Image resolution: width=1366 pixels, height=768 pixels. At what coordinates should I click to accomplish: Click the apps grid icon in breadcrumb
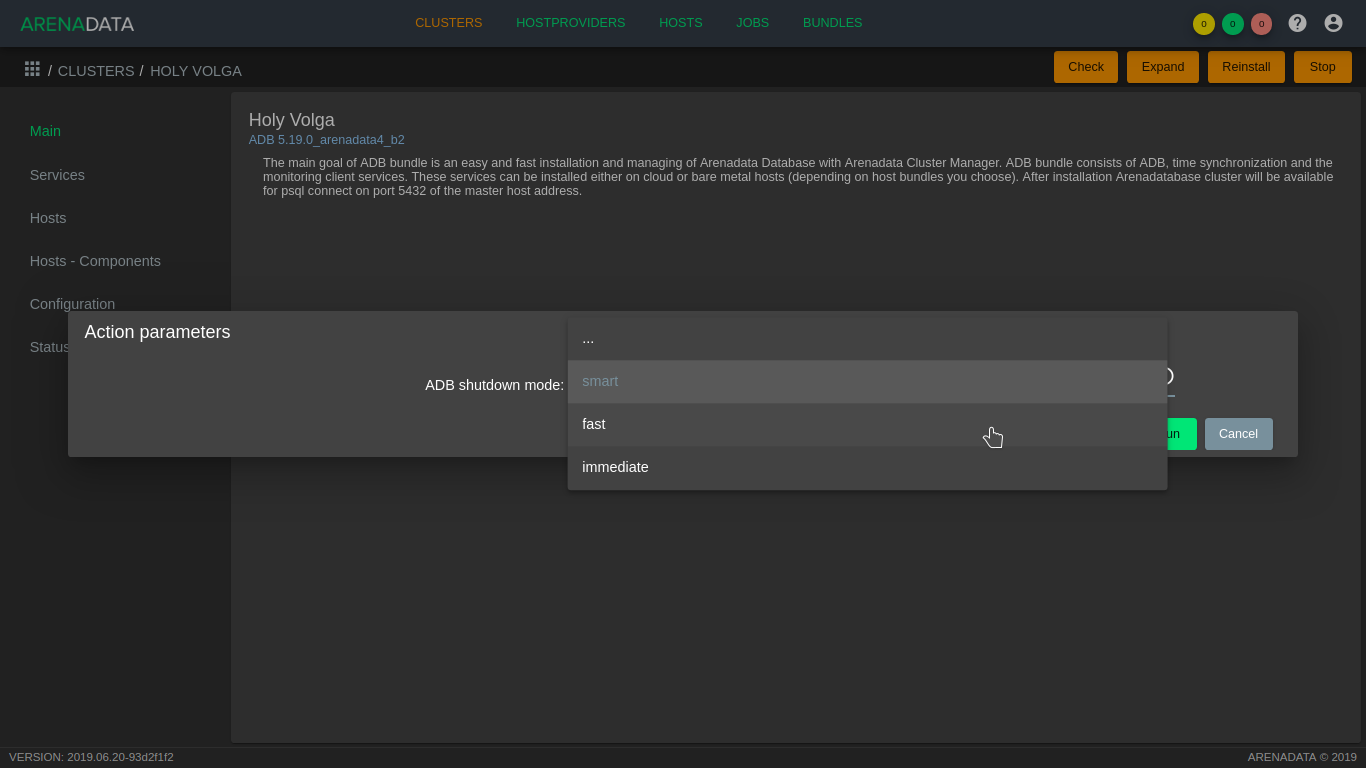[x=32, y=69]
